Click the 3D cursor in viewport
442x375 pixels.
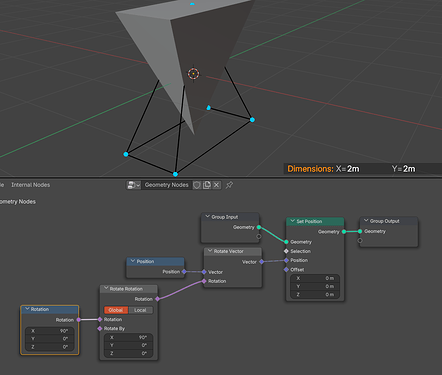[x=193, y=74]
